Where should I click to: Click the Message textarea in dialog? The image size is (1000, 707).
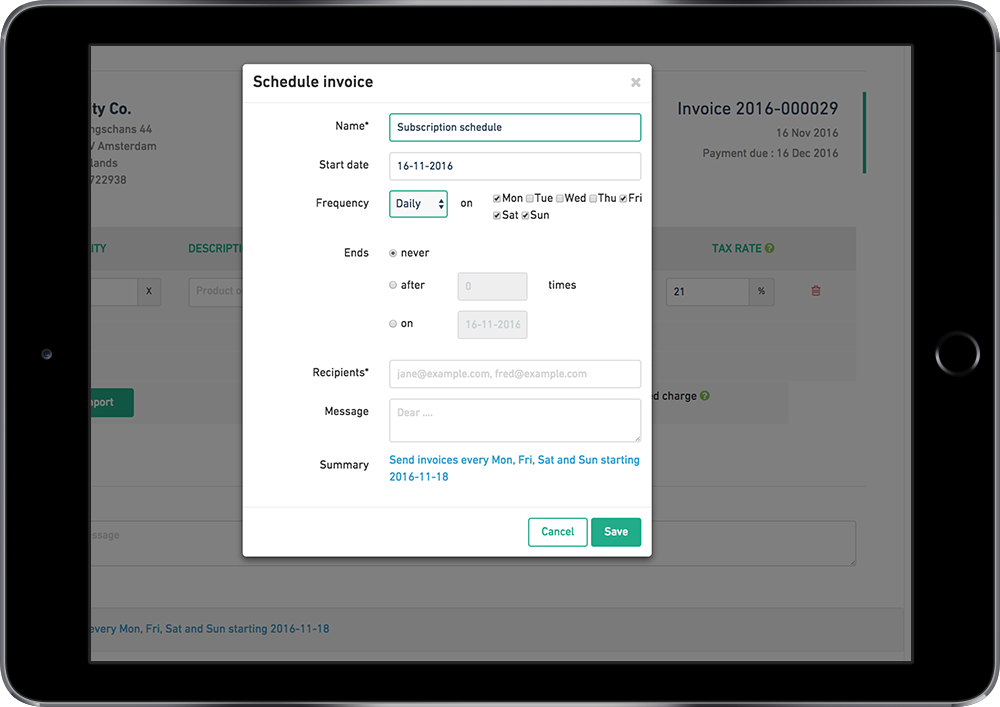pyautogui.click(x=515, y=420)
